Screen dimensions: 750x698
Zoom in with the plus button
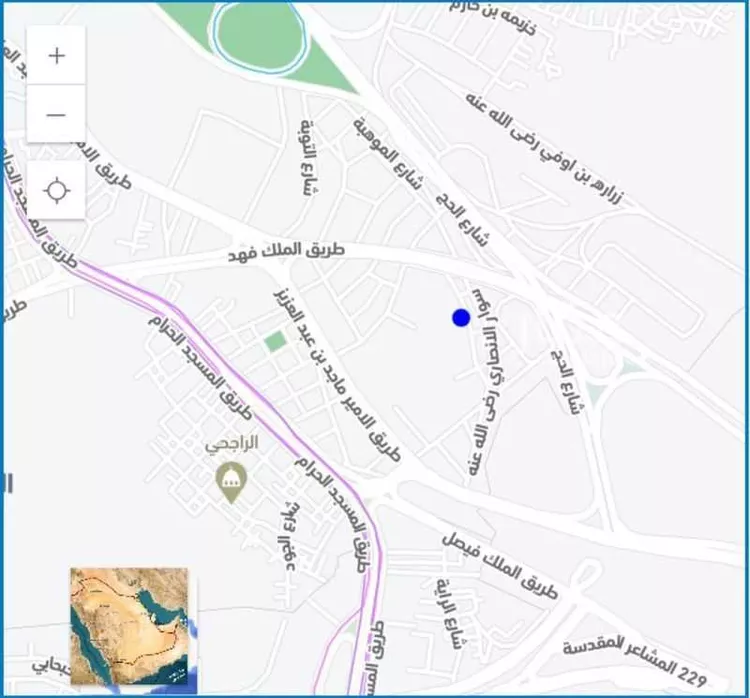[56, 55]
